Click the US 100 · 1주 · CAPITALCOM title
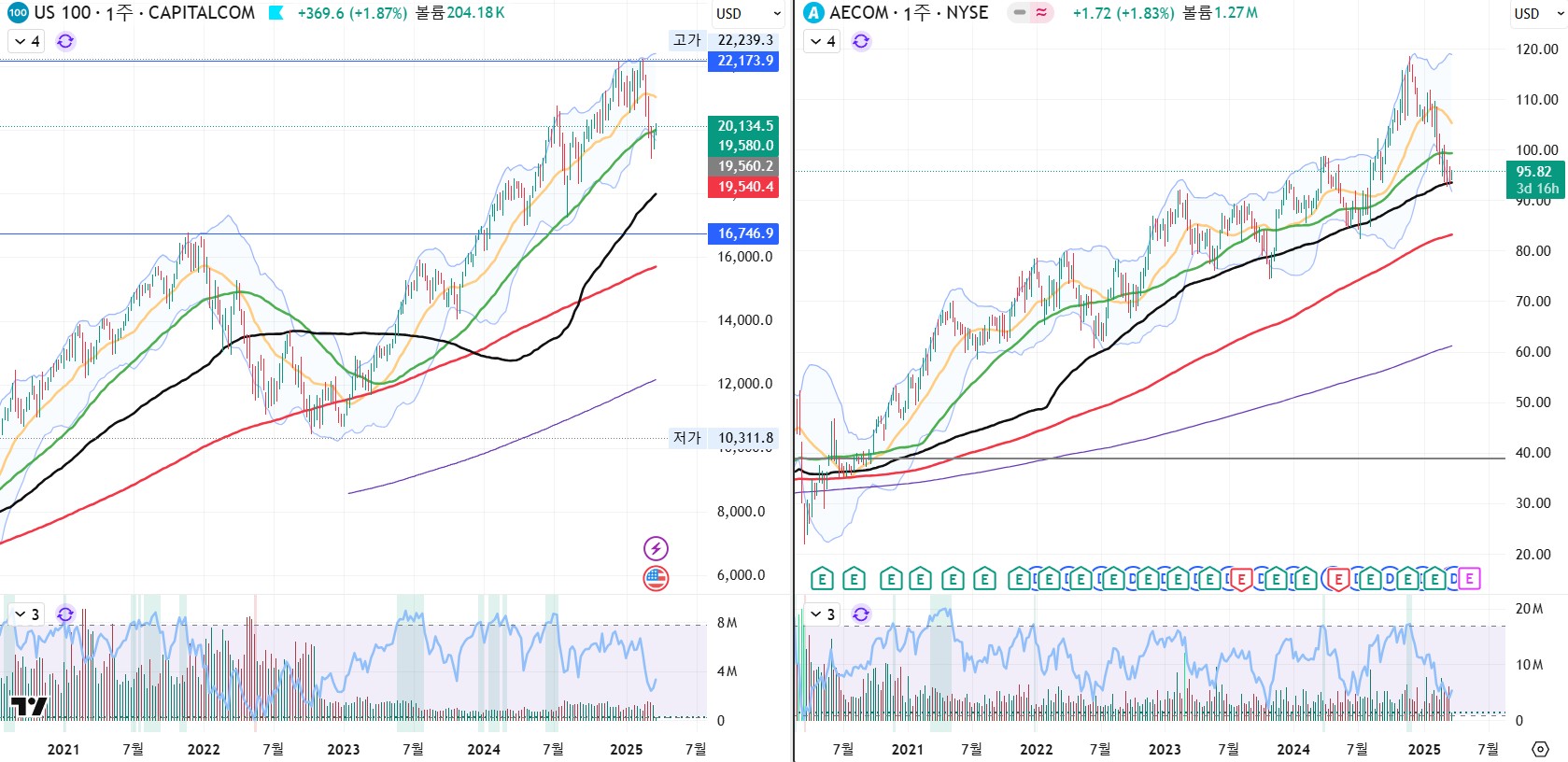 point(145,13)
